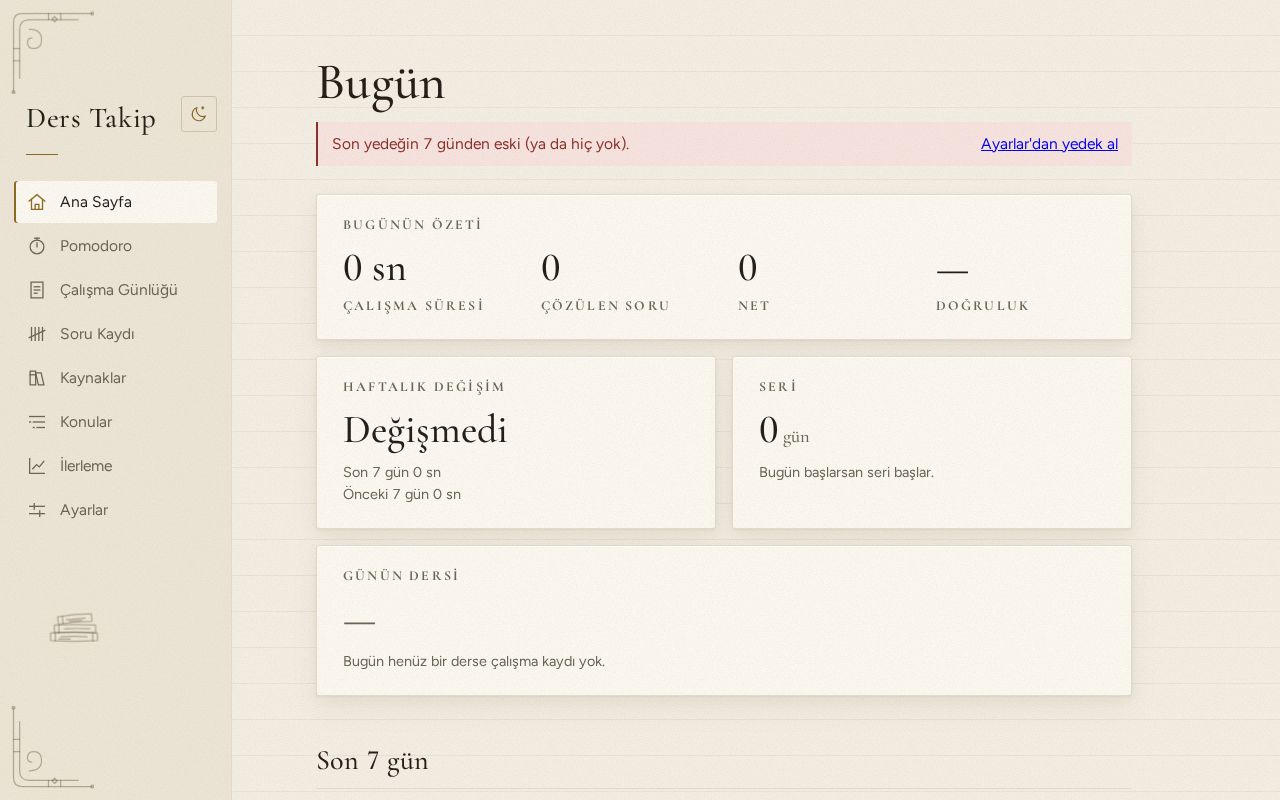This screenshot has height=800, width=1280.
Task: Click the "0 sn" çalışma süresi value
Action: 375,268
